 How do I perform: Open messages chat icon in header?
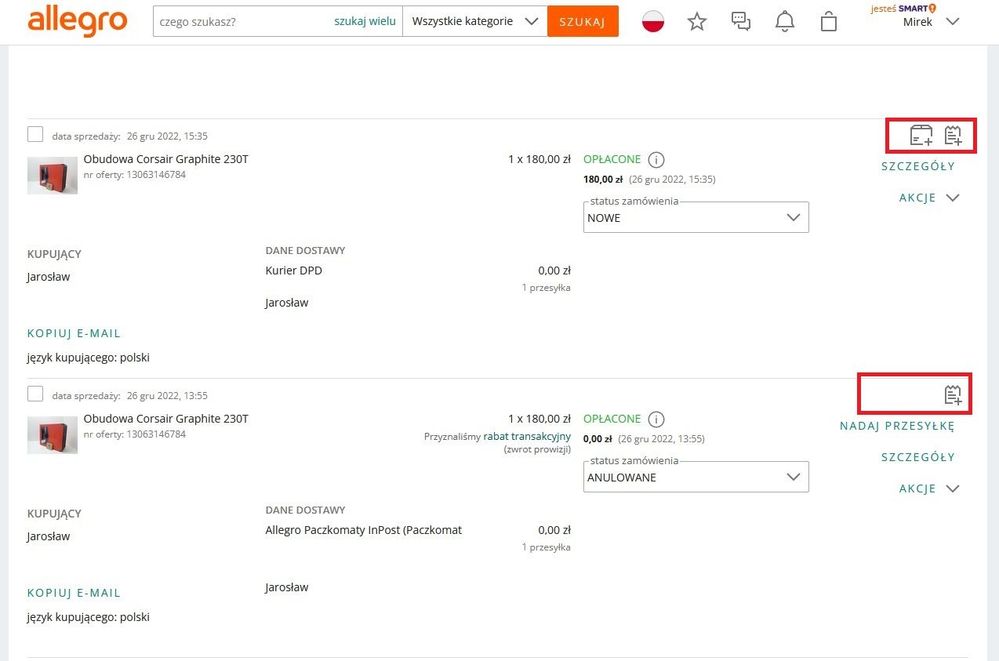pos(741,22)
